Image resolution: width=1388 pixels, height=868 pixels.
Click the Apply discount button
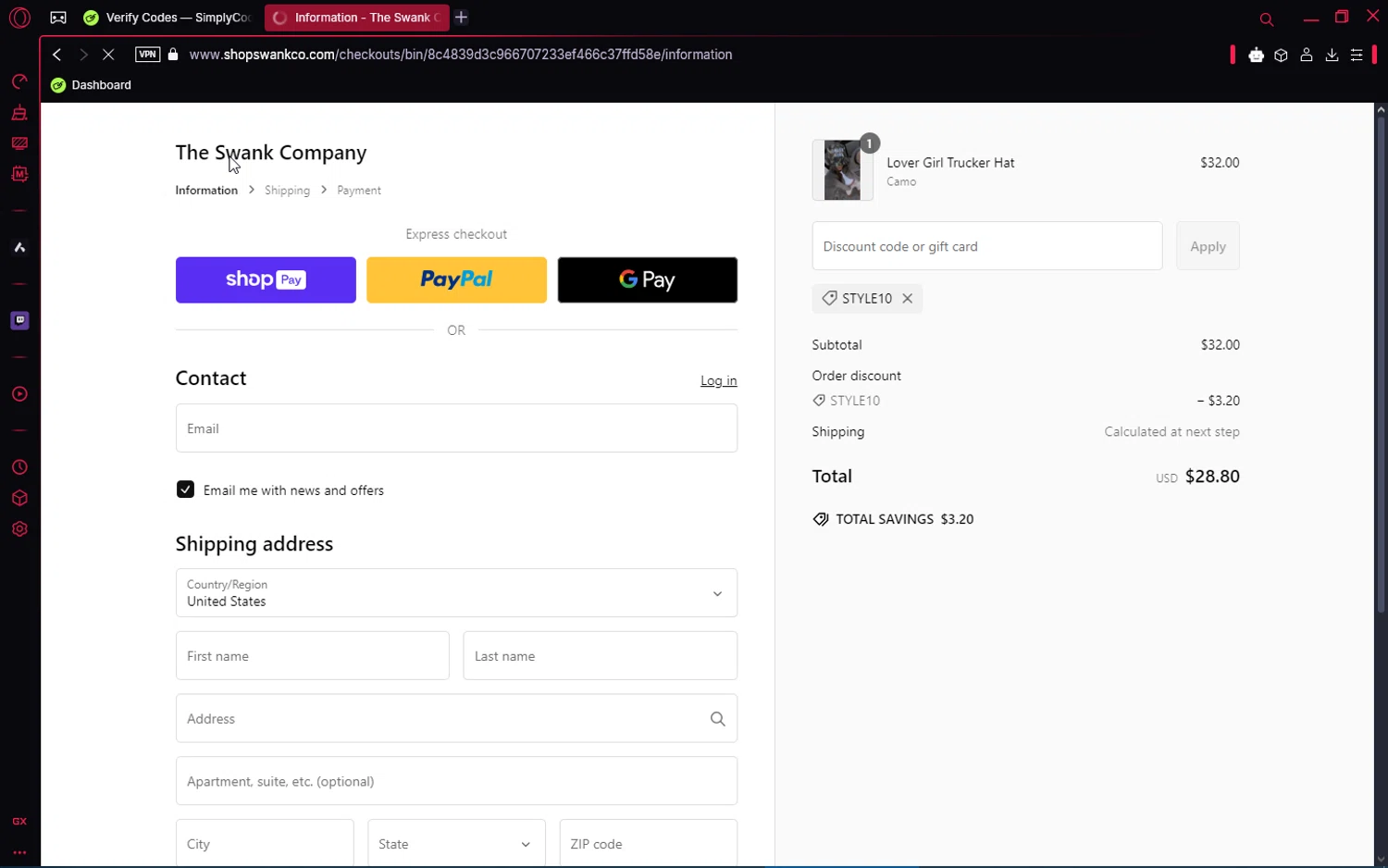1208,246
